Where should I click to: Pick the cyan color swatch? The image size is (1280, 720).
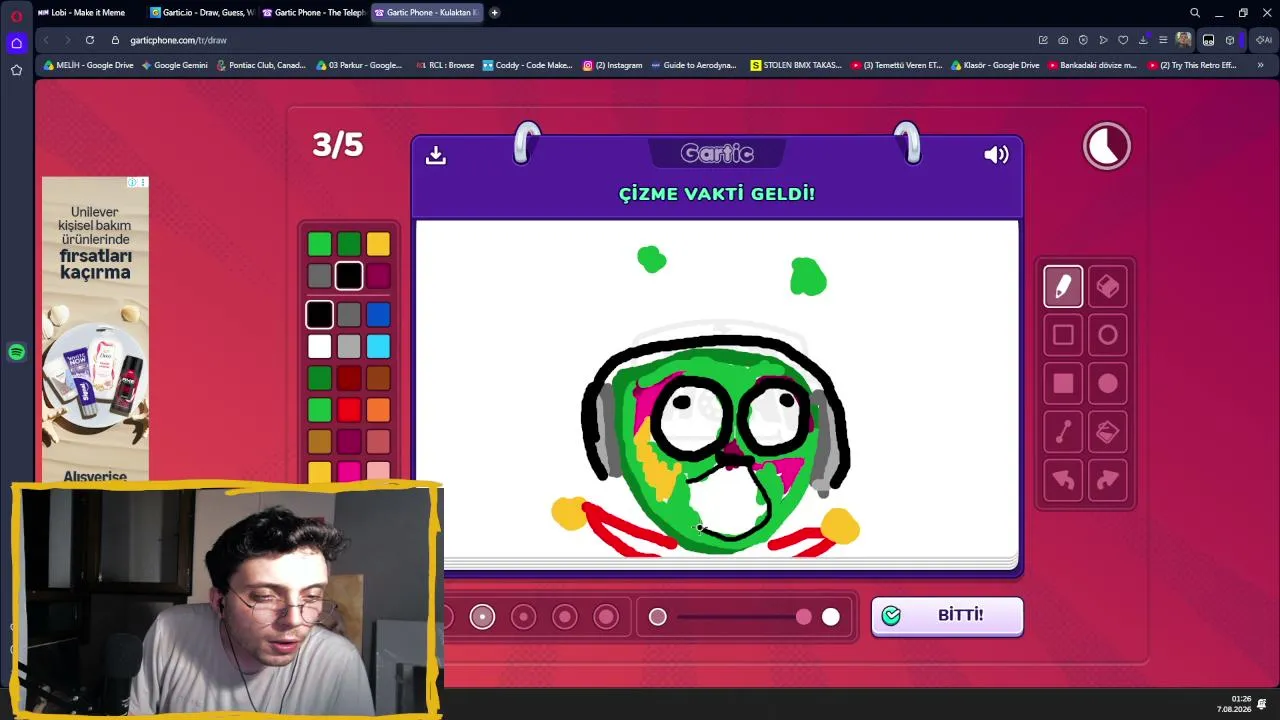pos(378,347)
